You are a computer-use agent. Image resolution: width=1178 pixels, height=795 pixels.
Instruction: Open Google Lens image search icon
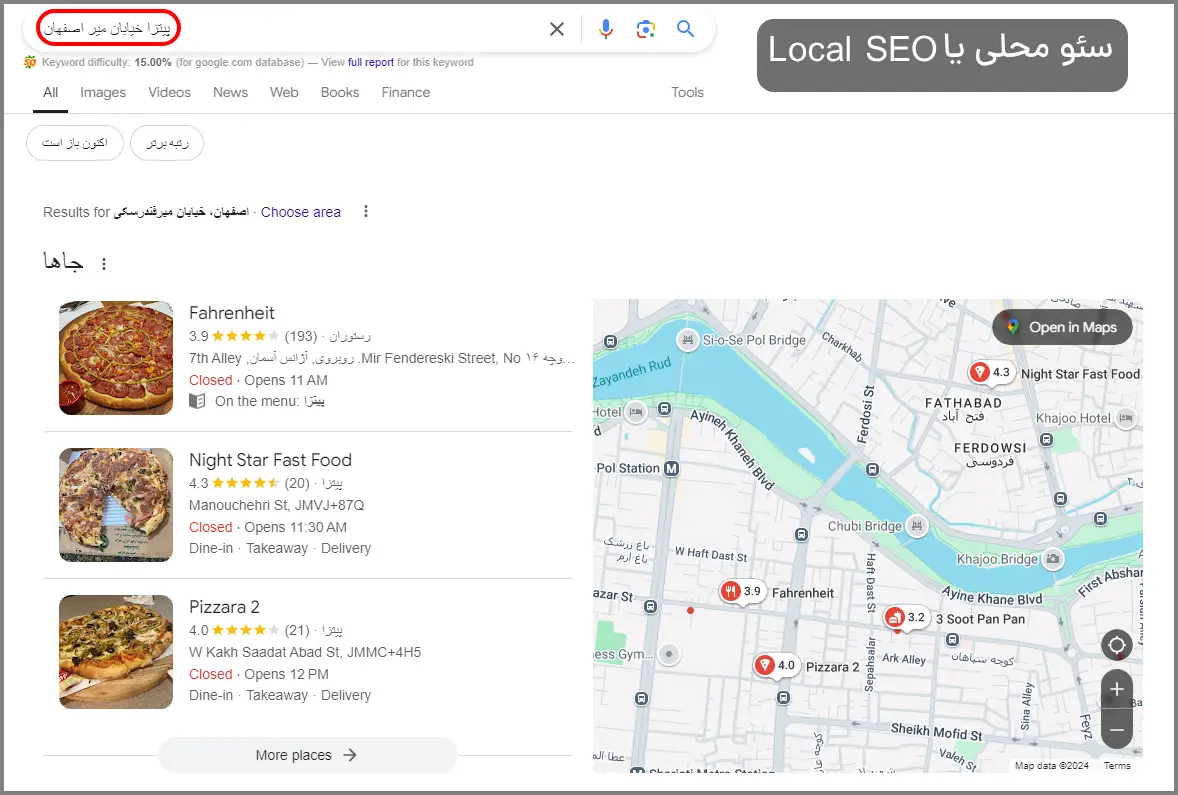(x=645, y=29)
